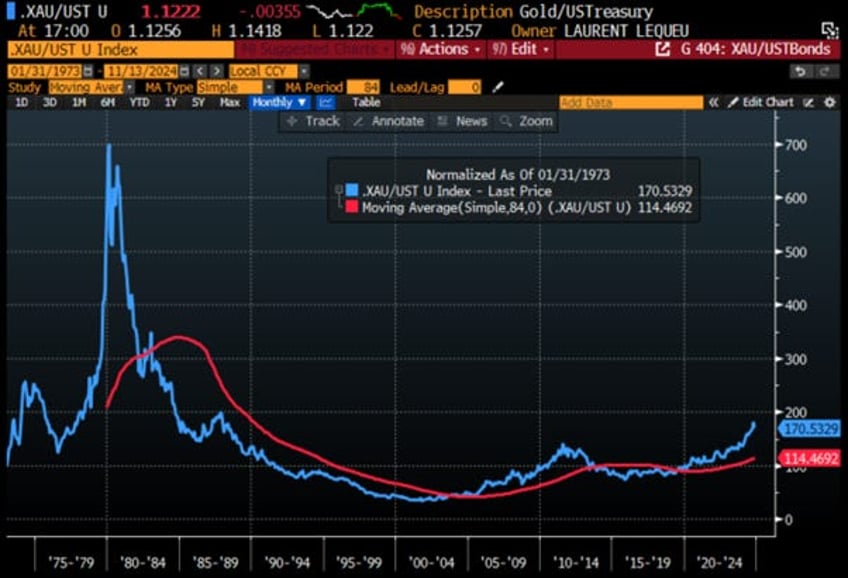Click the line chart view icon
848x578 pixels.
[326, 102]
